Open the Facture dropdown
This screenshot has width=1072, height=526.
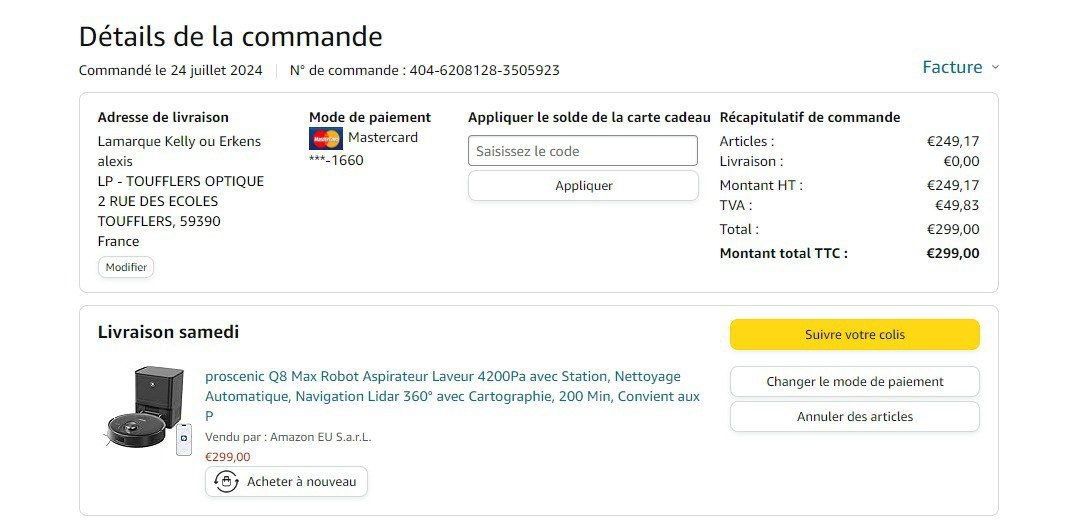(x=953, y=67)
